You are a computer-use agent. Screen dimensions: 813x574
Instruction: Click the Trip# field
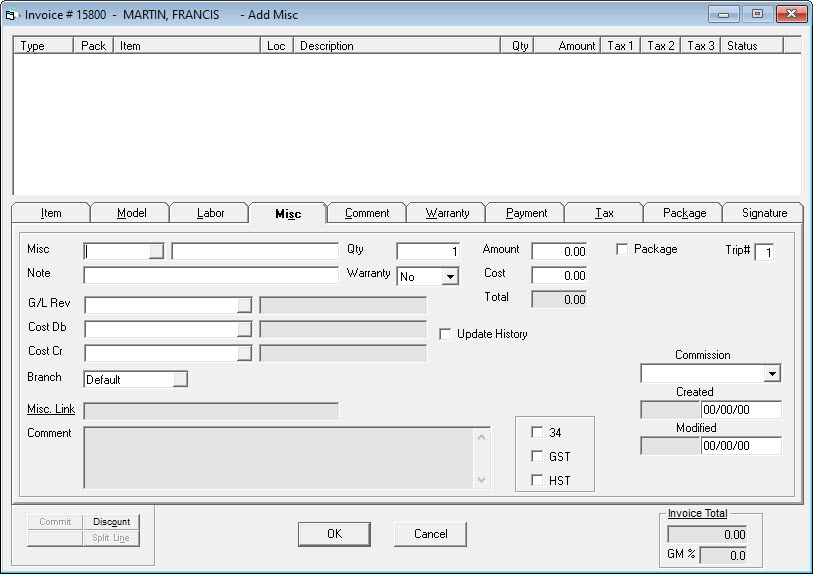(764, 253)
